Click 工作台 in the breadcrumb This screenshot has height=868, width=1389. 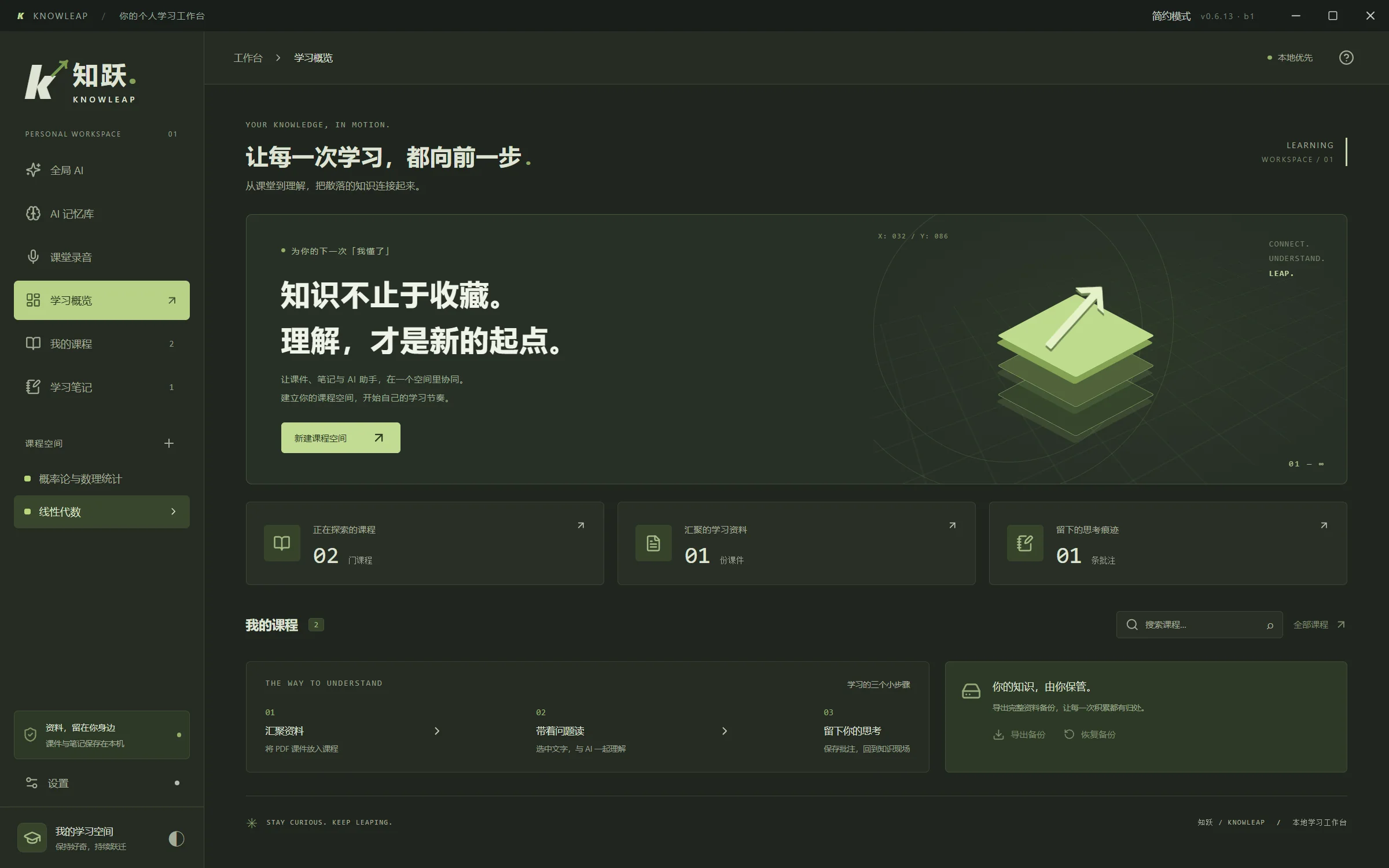tap(248, 58)
